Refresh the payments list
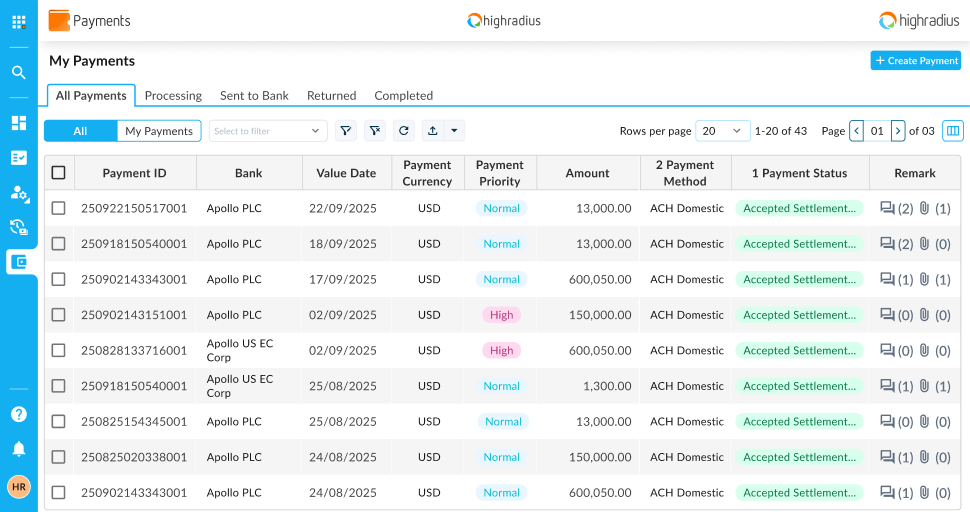This screenshot has height=512, width=970. point(403,131)
